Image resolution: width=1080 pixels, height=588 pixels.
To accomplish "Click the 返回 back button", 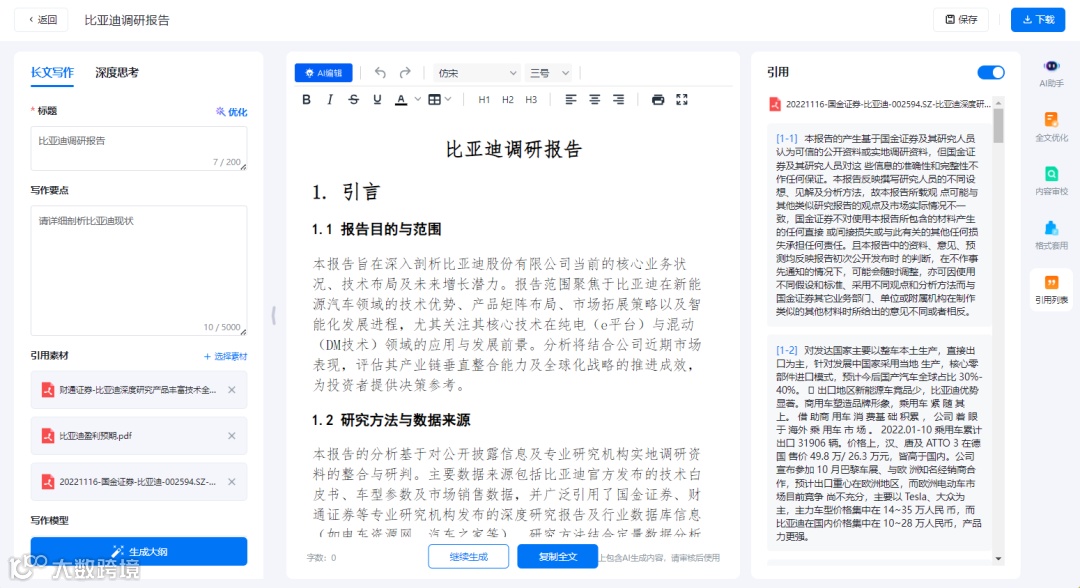I will (x=42, y=20).
